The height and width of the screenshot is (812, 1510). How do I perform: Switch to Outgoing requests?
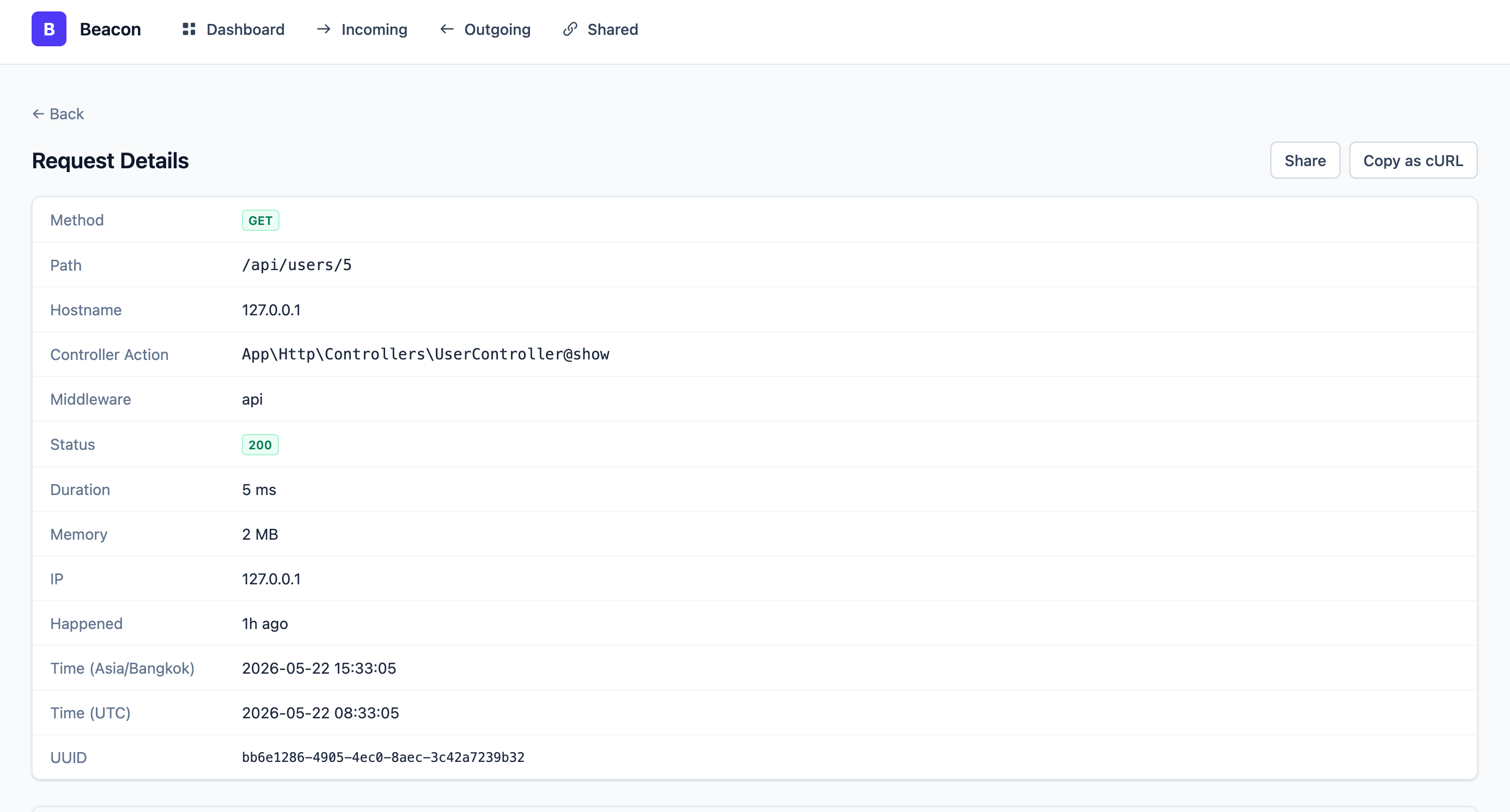pyautogui.click(x=485, y=29)
